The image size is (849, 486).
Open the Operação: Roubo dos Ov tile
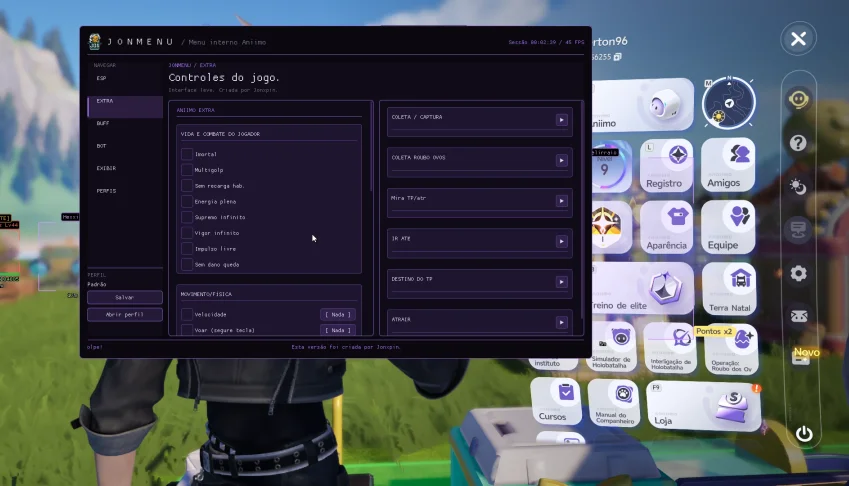[x=732, y=350]
